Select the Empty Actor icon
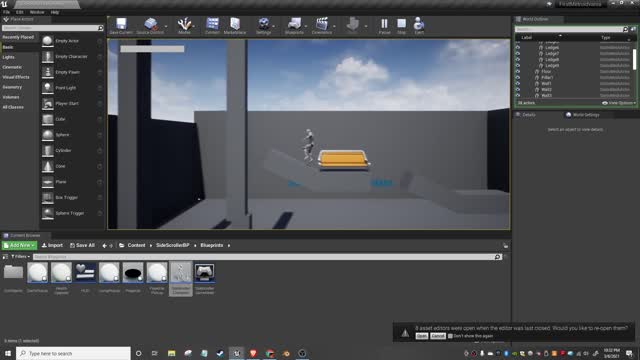This screenshot has width=640, height=360. point(48,41)
